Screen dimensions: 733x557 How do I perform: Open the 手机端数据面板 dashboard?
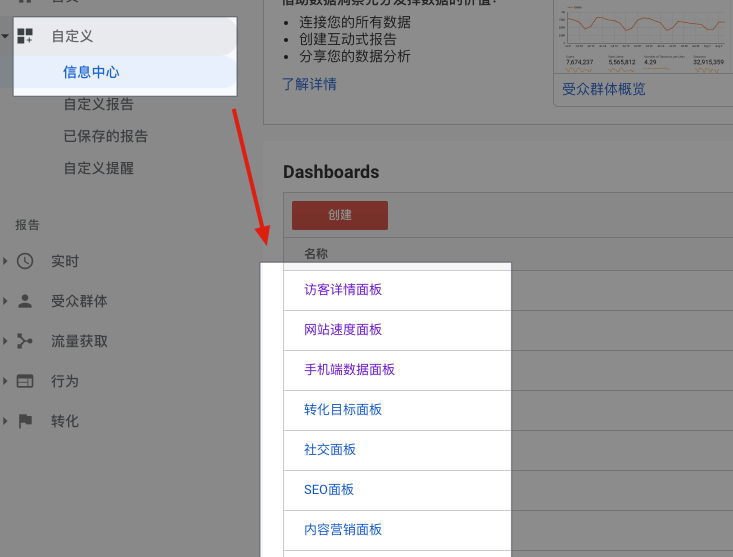(349, 369)
